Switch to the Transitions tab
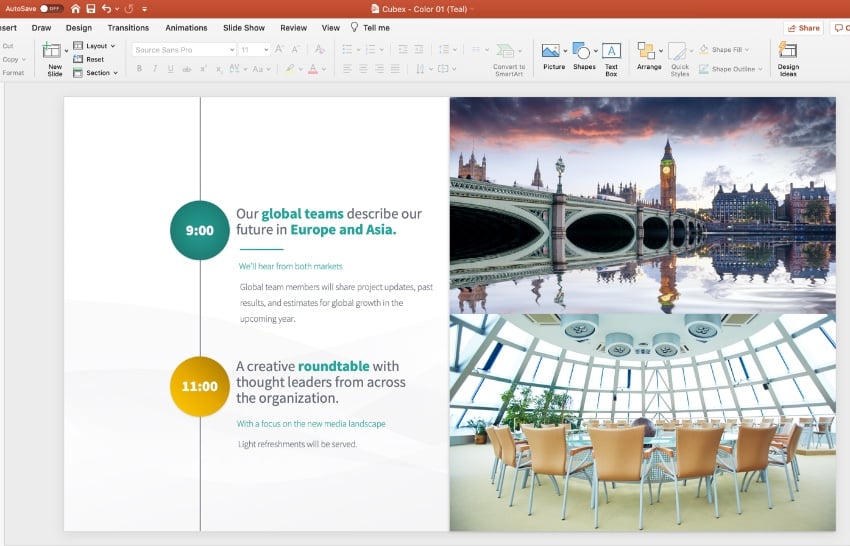Screen dimensions: 850x546 (128, 28)
